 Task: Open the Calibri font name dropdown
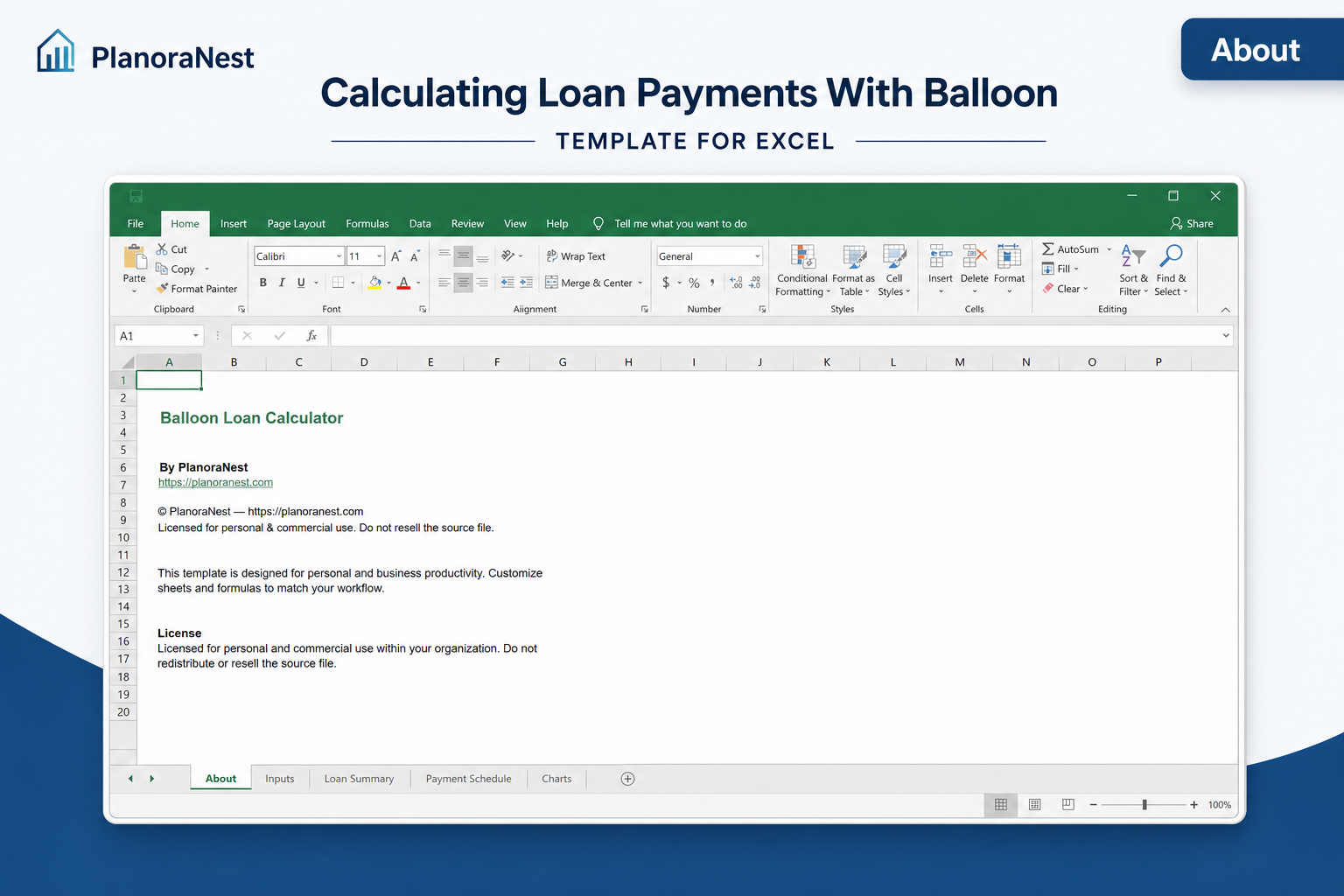339,256
